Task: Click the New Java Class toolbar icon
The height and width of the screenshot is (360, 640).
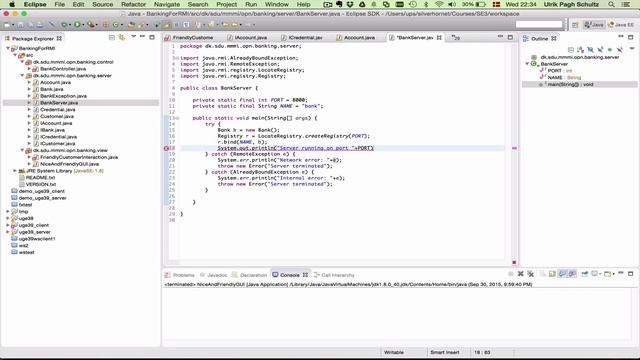Action: (x=116, y=24)
